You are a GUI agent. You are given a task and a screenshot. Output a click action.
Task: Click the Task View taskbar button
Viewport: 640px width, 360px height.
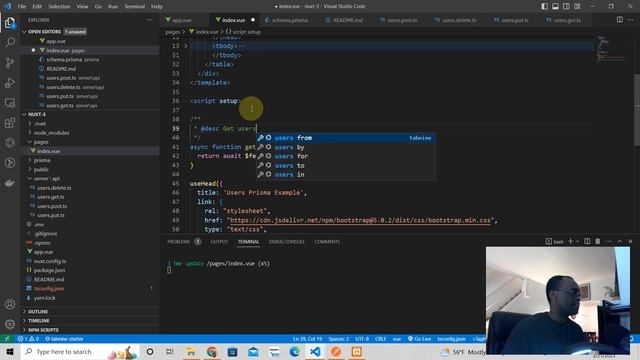pyautogui.click(x=170, y=351)
